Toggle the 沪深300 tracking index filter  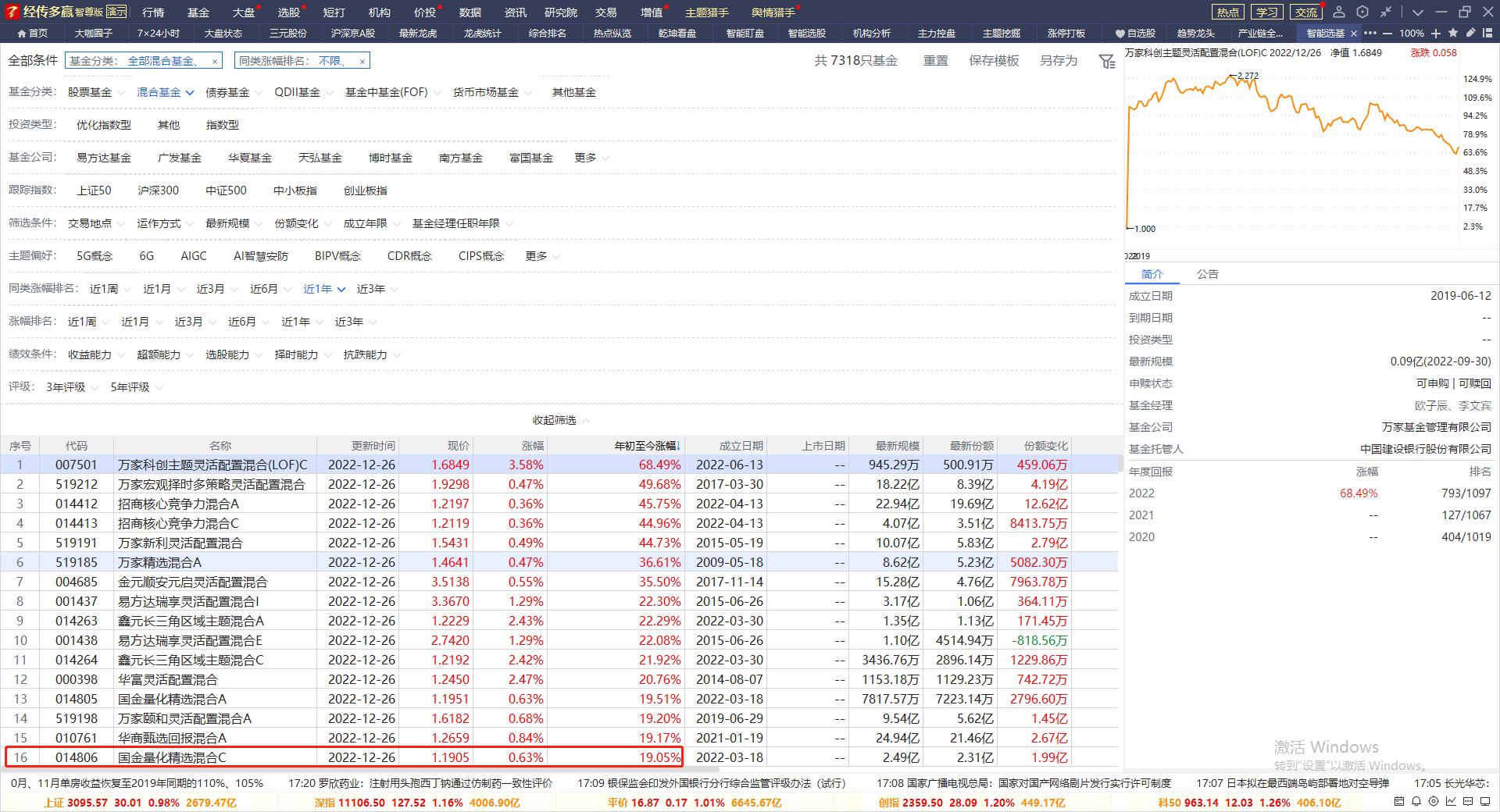(159, 191)
